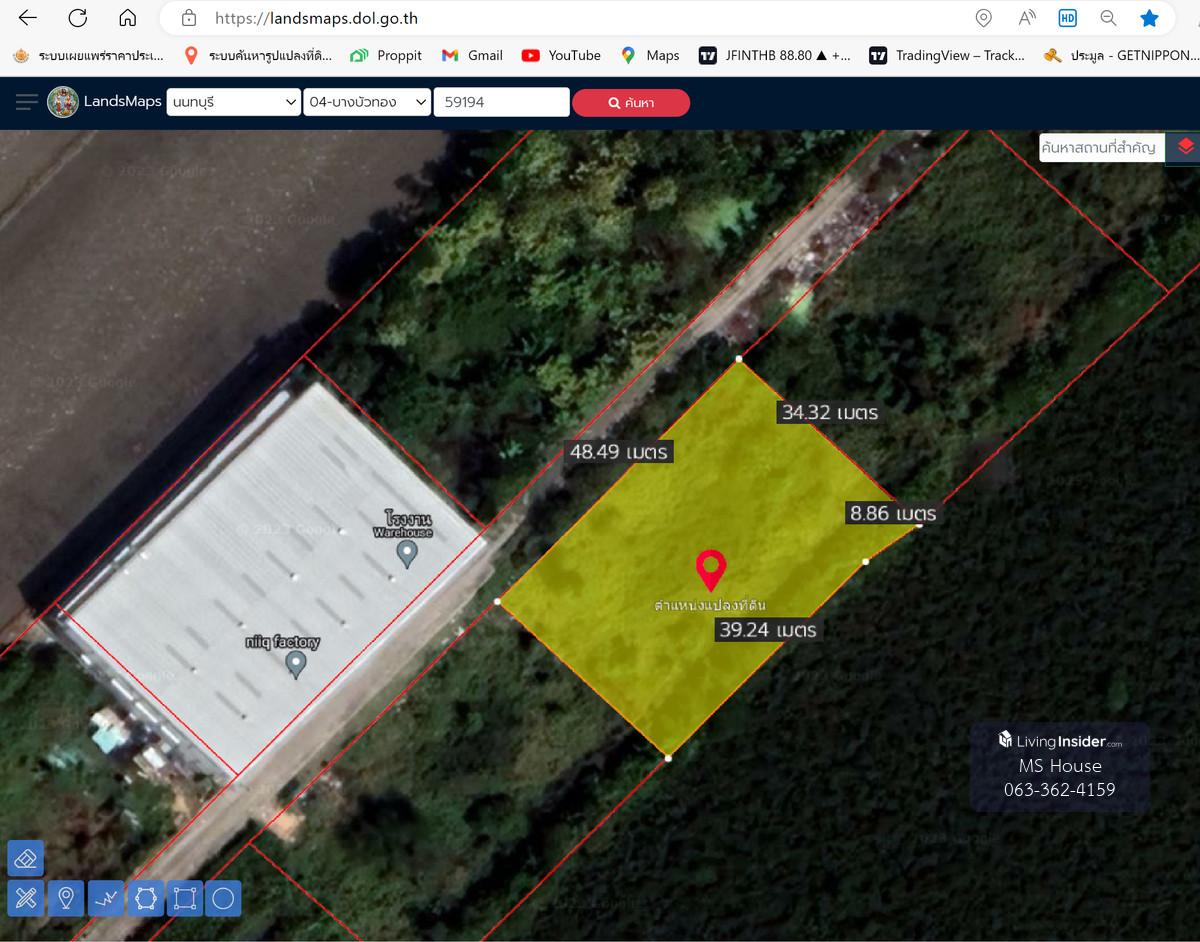Image resolution: width=1200 pixels, height=942 pixels.
Task: Expand the 04-บางบัวทอง district dropdown
Action: 367,102
